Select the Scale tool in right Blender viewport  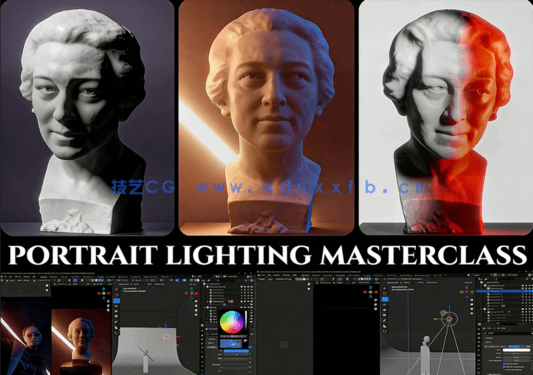[384, 310]
